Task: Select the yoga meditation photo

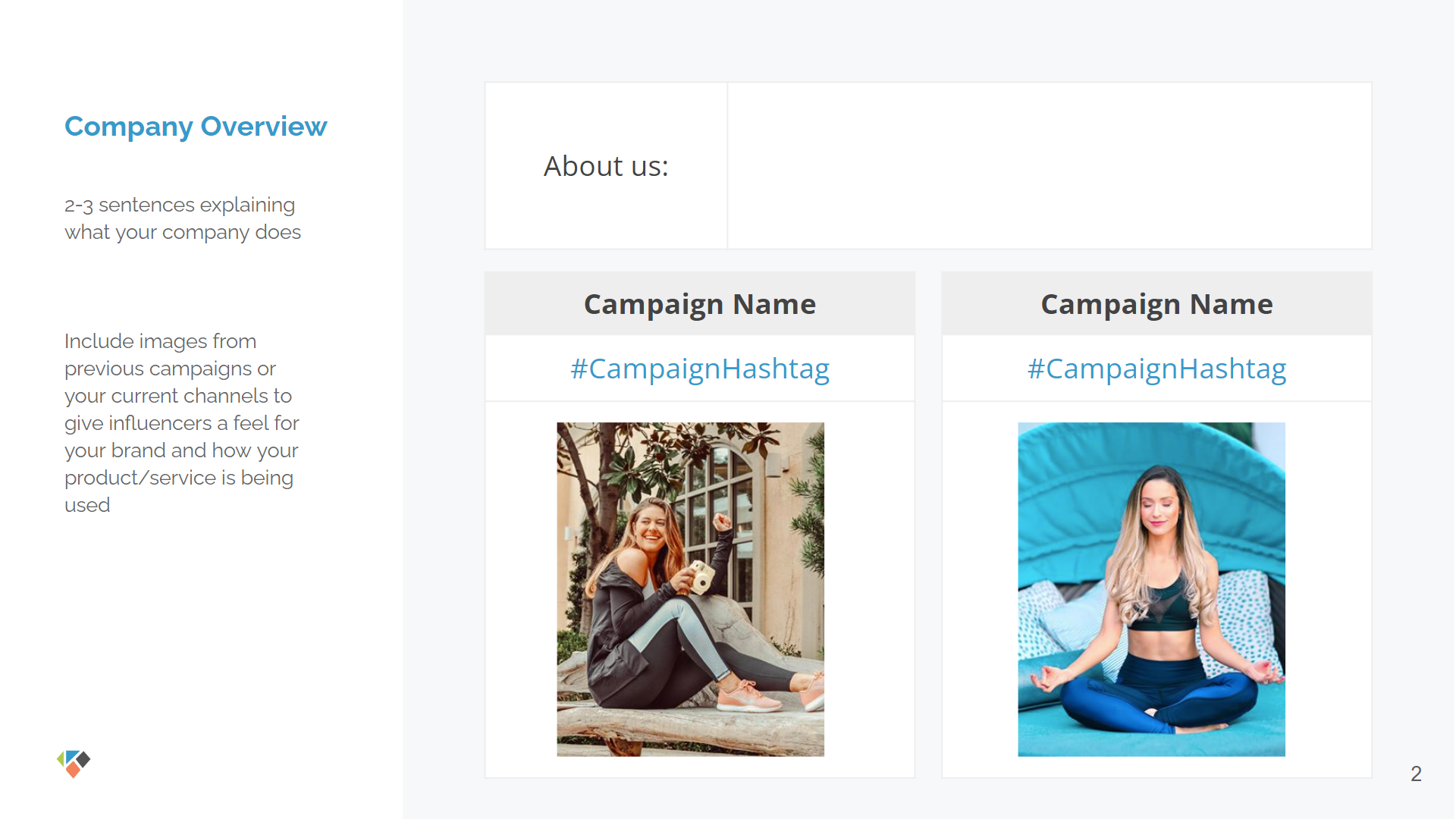Action: 1151,589
